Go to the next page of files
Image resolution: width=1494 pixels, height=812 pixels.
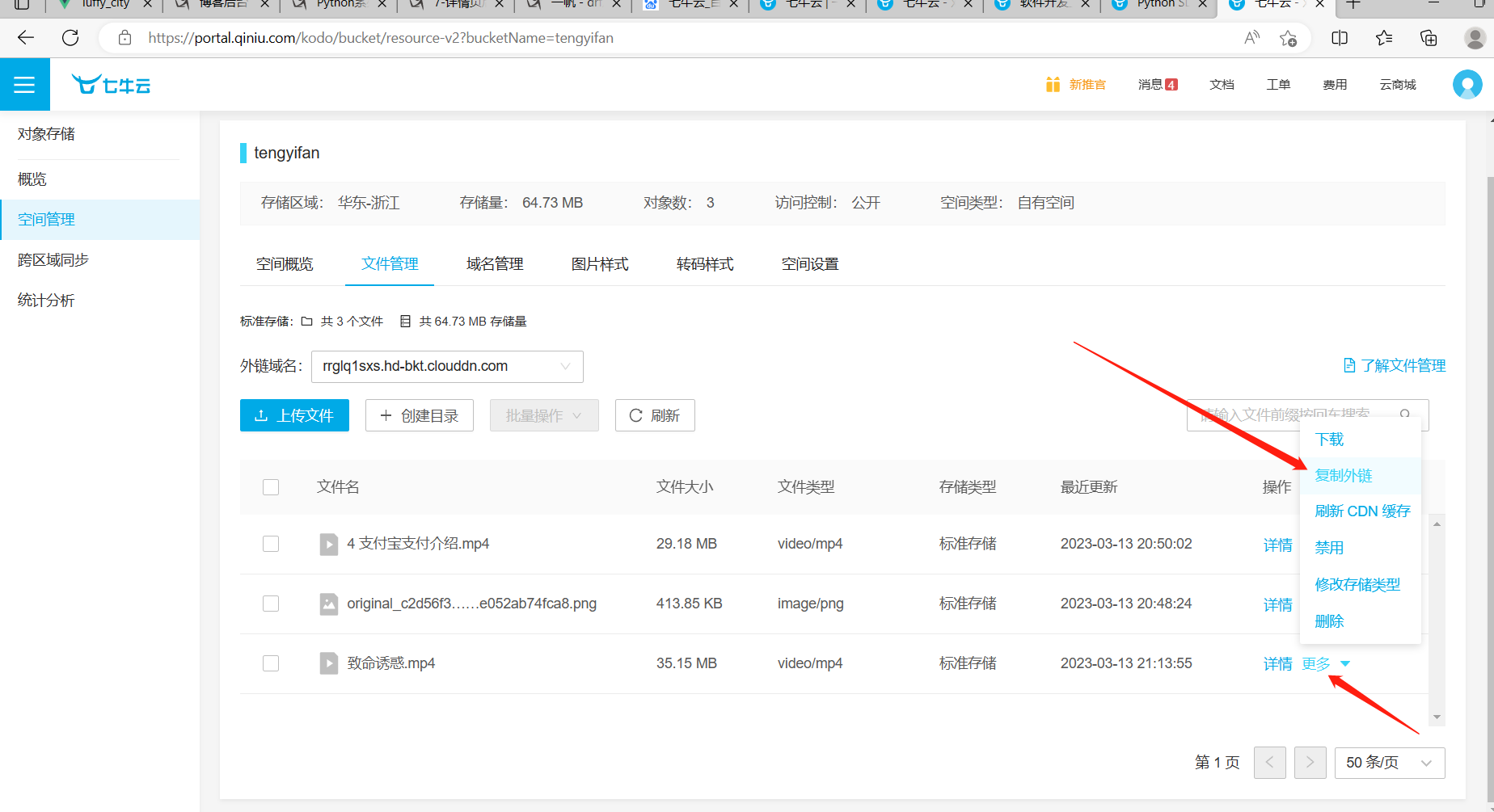(1310, 762)
